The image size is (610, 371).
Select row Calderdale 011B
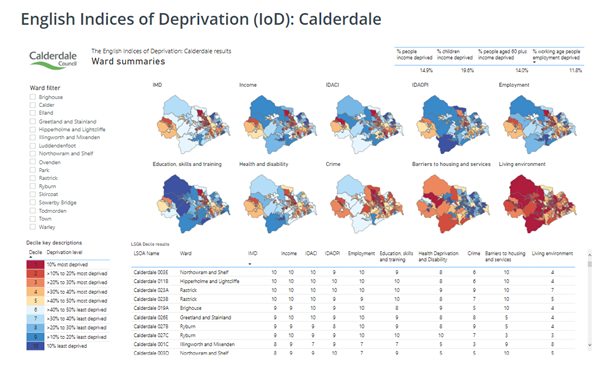tap(353, 281)
